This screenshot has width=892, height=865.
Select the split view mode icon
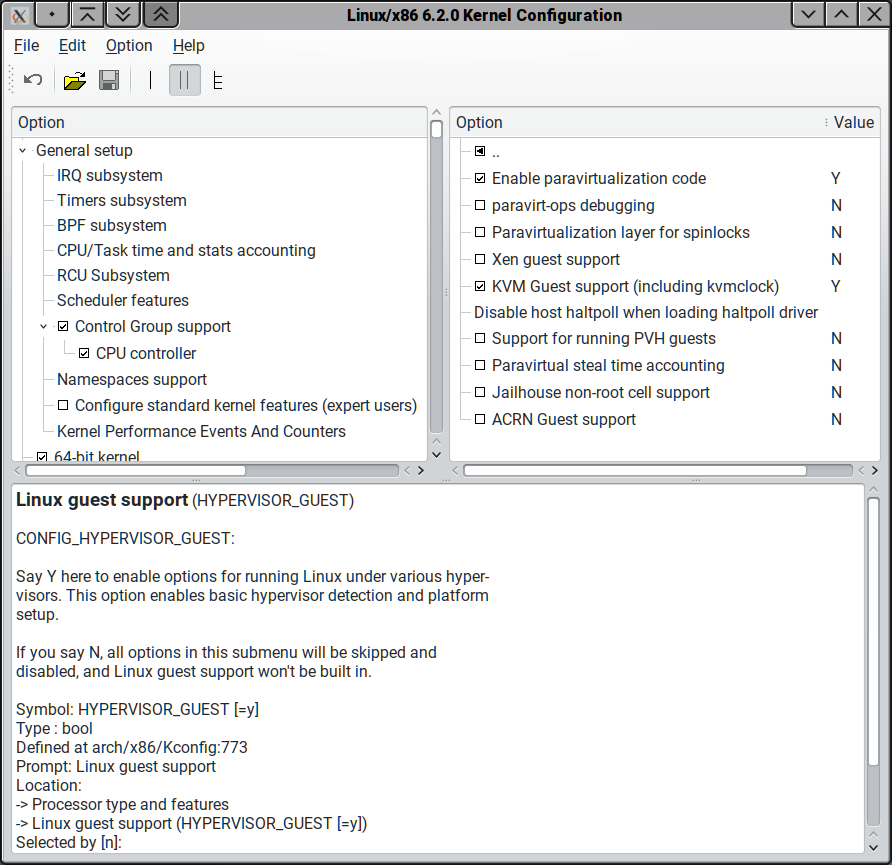(x=184, y=81)
